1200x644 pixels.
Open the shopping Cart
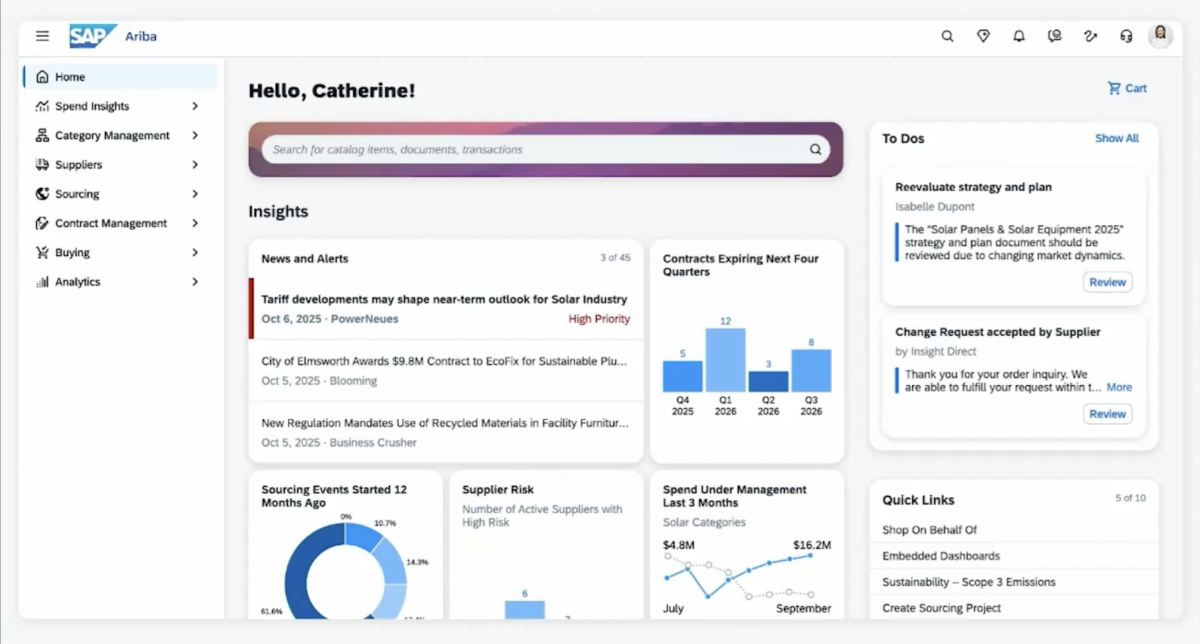tap(1127, 88)
